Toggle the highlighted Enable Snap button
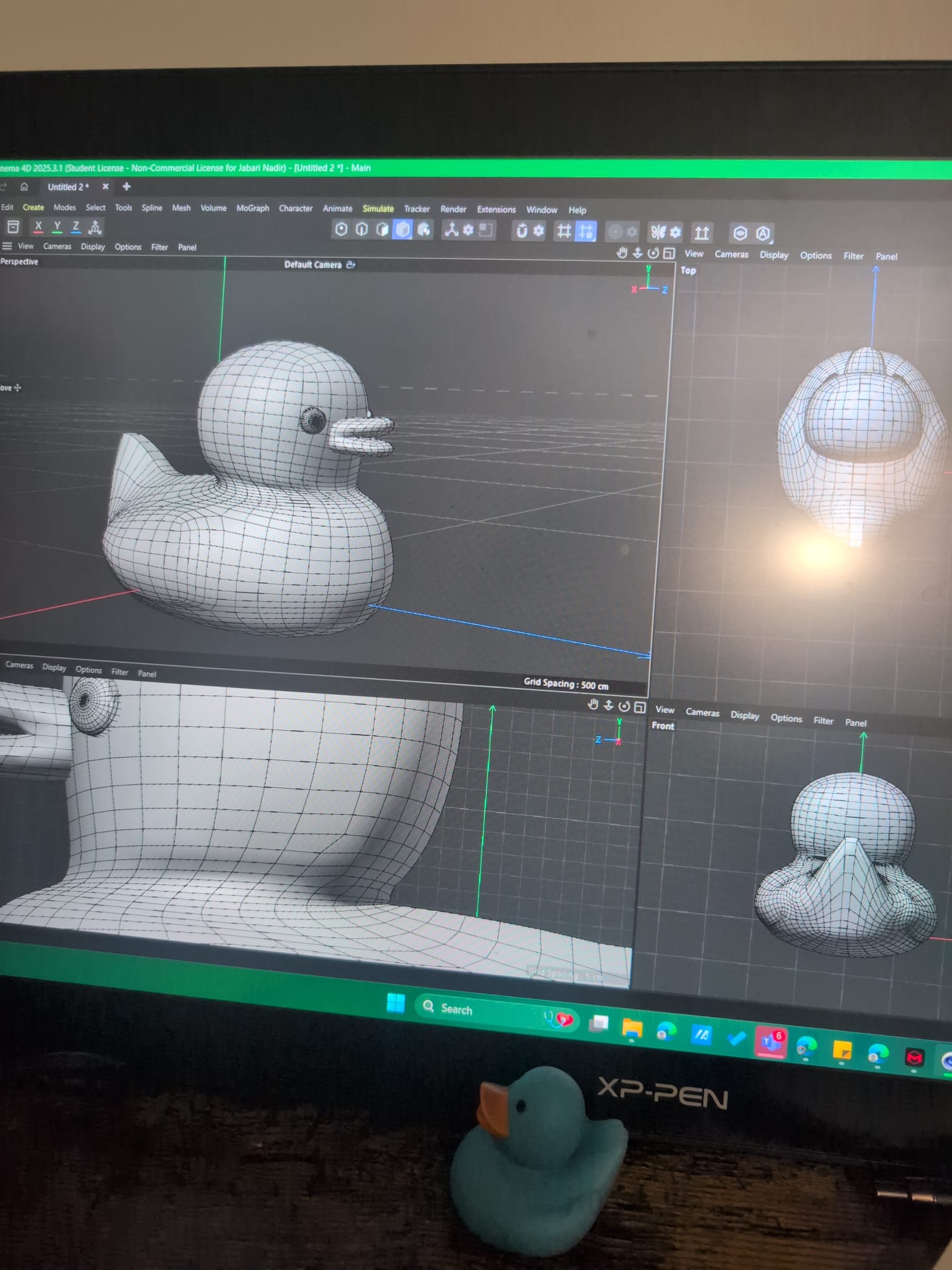Viewport: 952px width, 1270px height. tap(586, 232)
